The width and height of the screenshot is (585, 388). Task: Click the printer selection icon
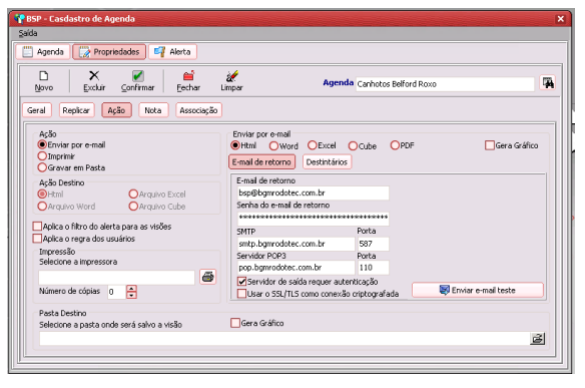[x=208, y=277]
